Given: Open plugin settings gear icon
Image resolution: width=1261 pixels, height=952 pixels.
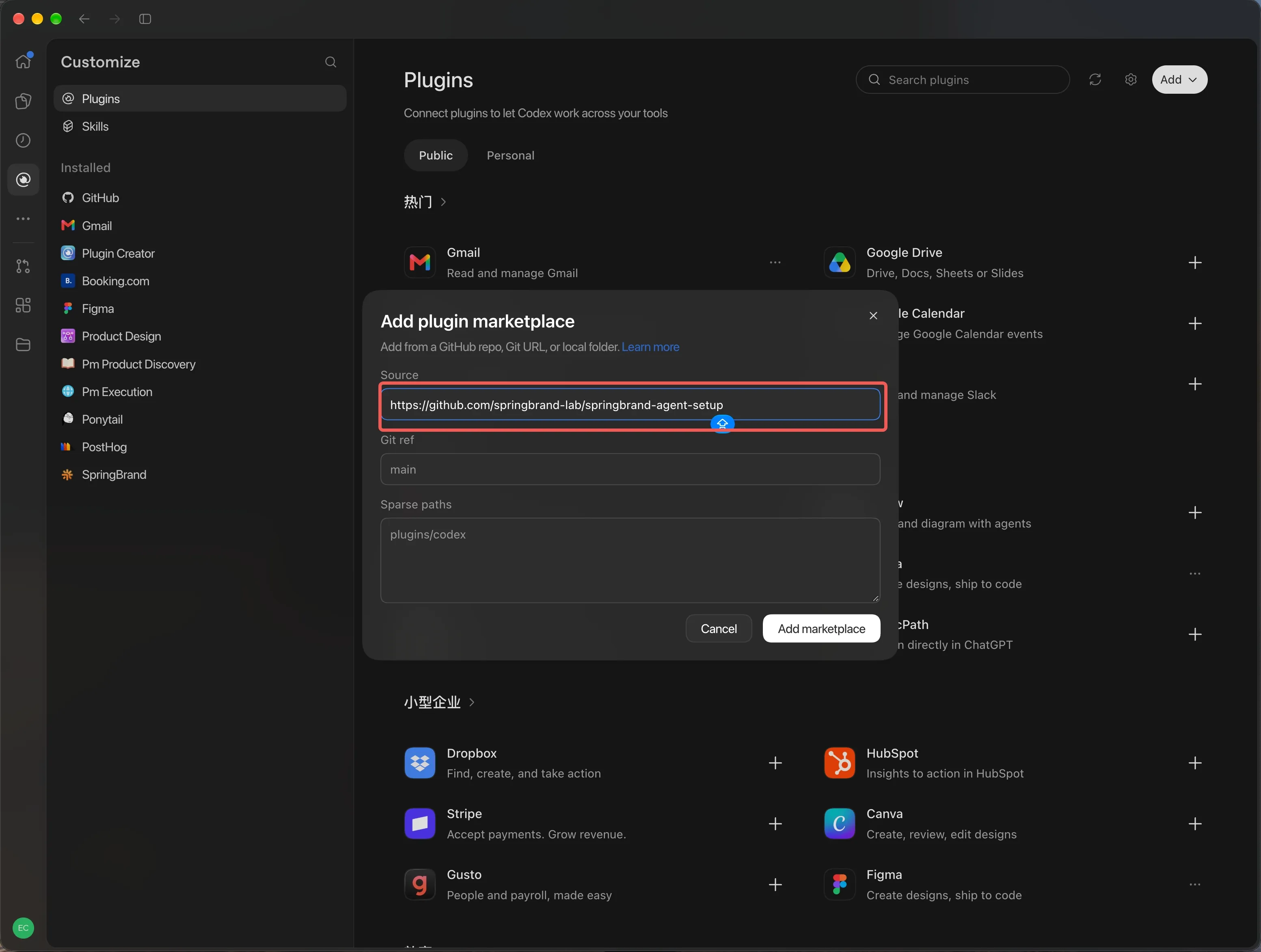Looking at the screenshot, I should coord(1131,80).
